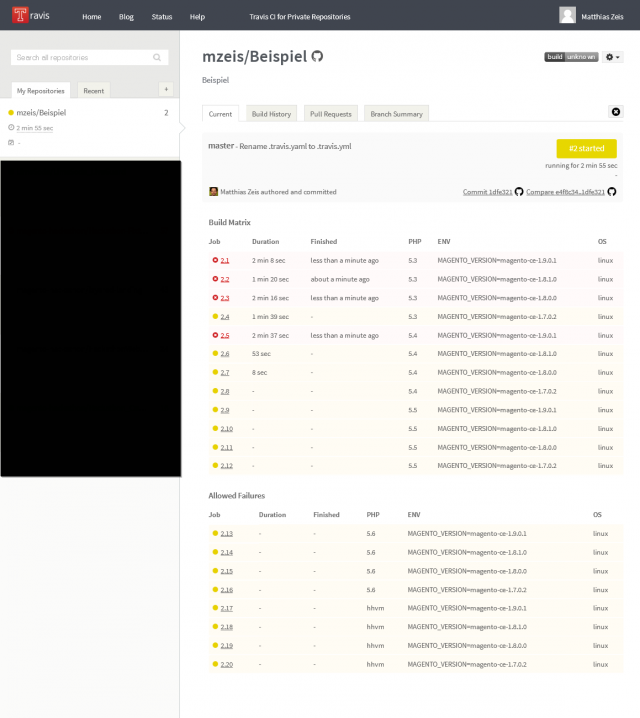The height and width of the screenshot is (718, 640).
Task: Open job 2.18 link
Action: [227, 627]
